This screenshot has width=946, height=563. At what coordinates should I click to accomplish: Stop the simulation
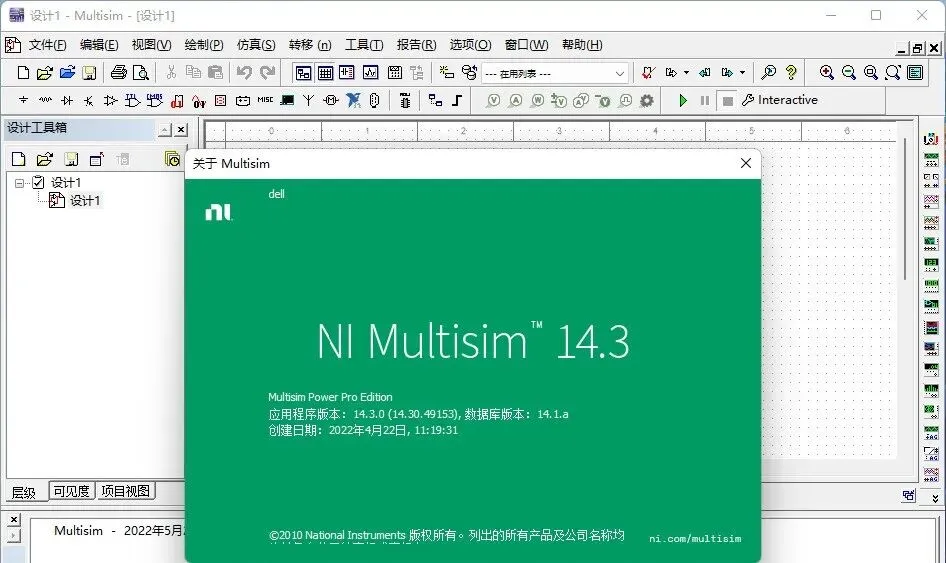728,100
